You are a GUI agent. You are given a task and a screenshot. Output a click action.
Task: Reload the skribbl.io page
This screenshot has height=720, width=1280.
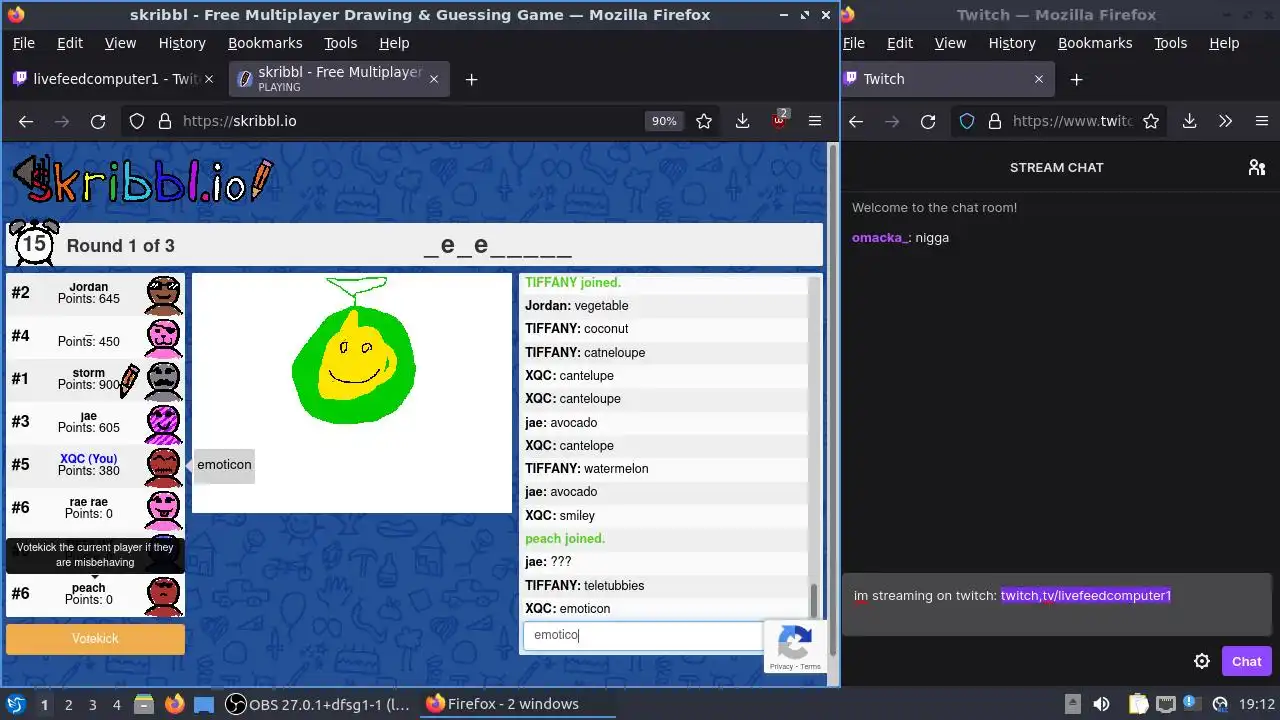coord(98,121)
